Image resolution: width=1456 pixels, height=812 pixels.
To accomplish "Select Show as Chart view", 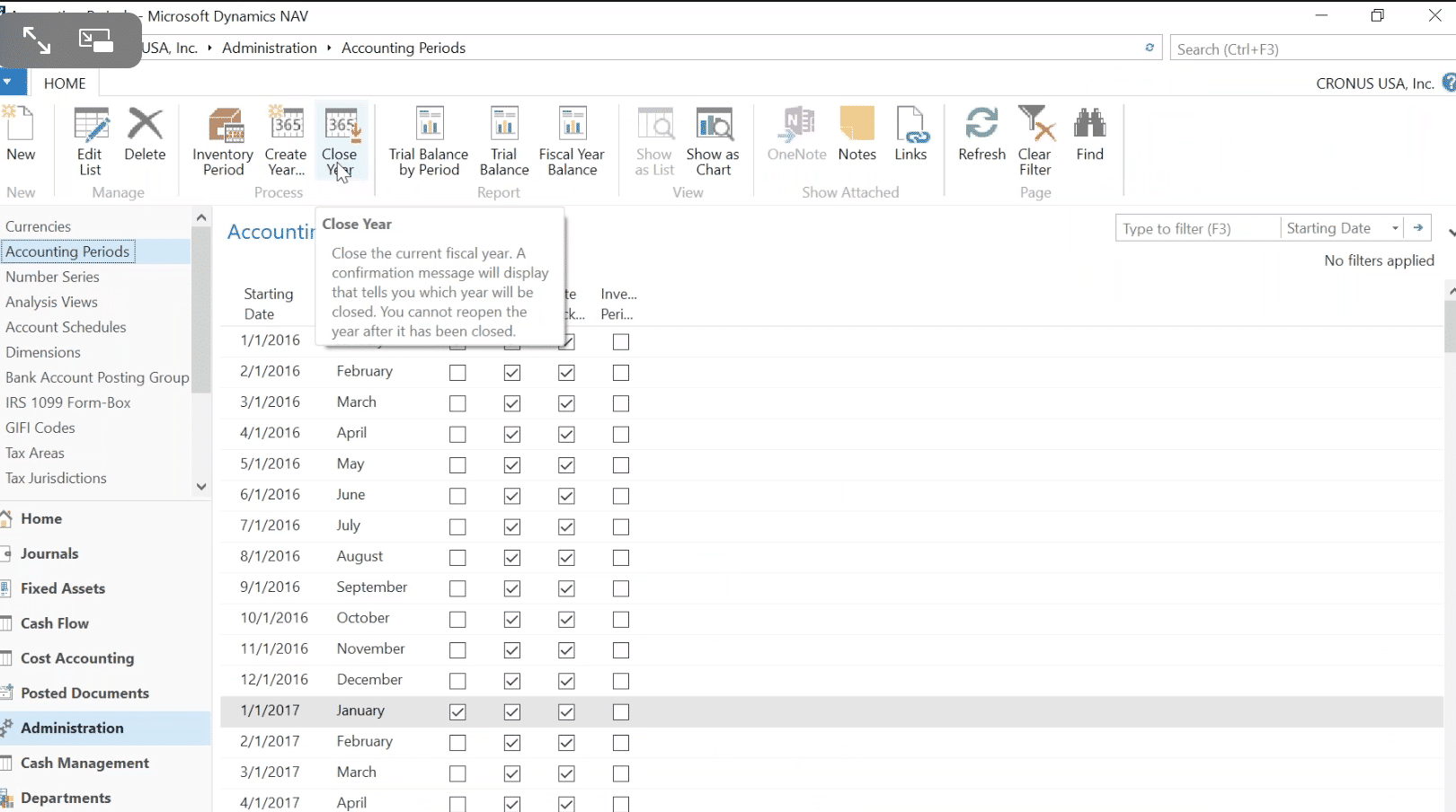I will pos(713,141).
